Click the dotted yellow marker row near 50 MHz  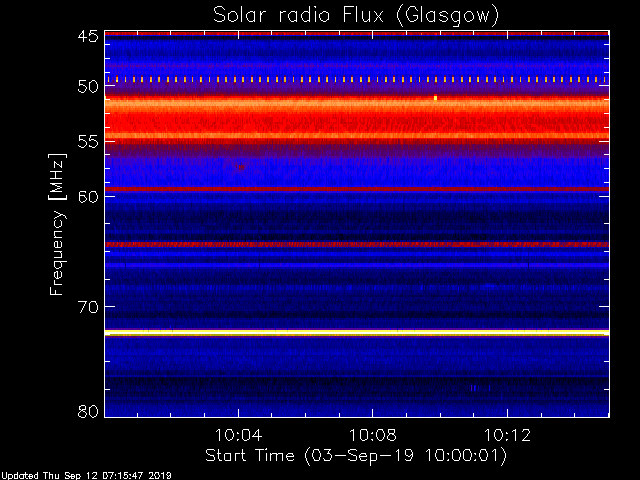coord(357,80)
